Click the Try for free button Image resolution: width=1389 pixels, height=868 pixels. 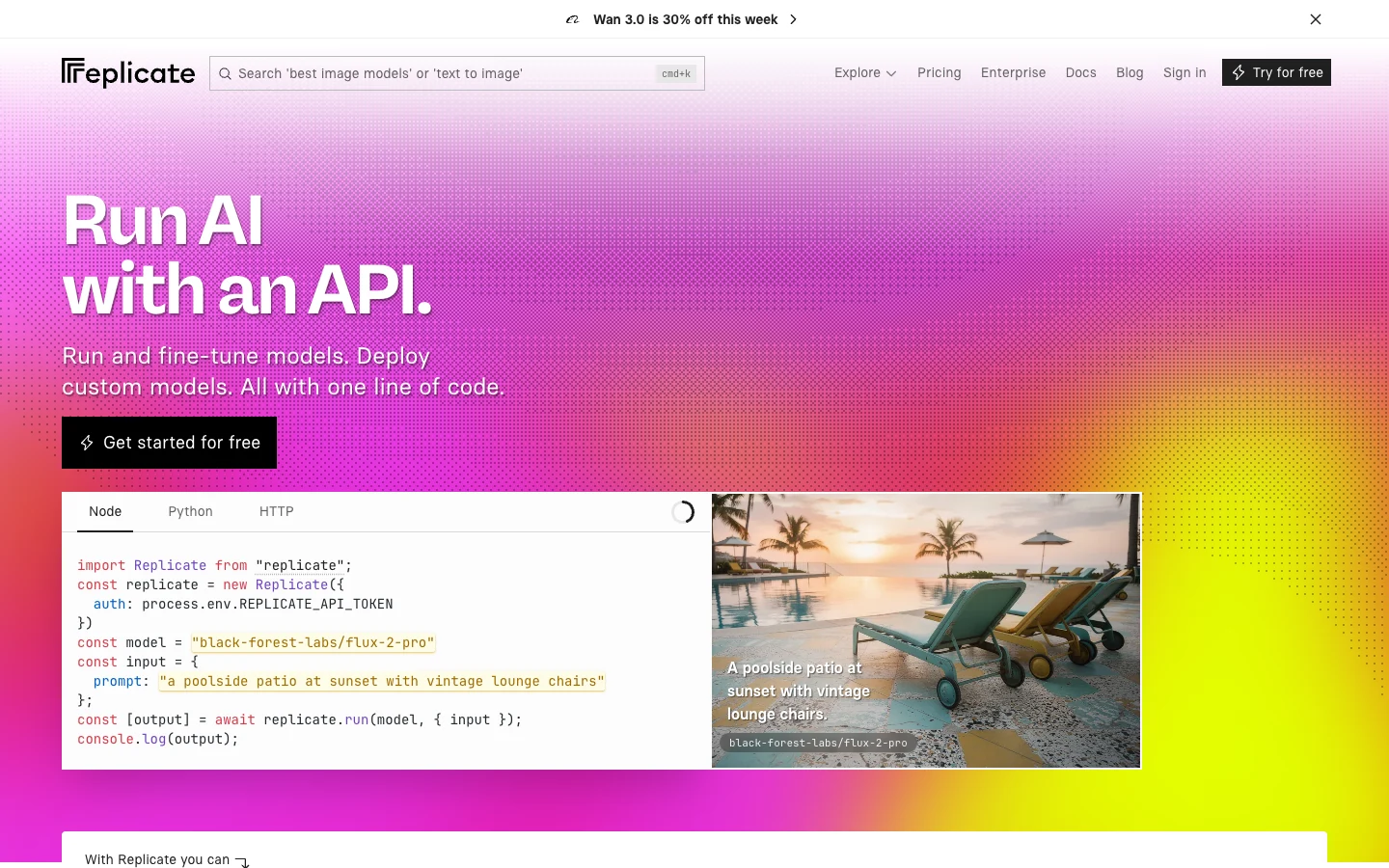click(1276, 72)
